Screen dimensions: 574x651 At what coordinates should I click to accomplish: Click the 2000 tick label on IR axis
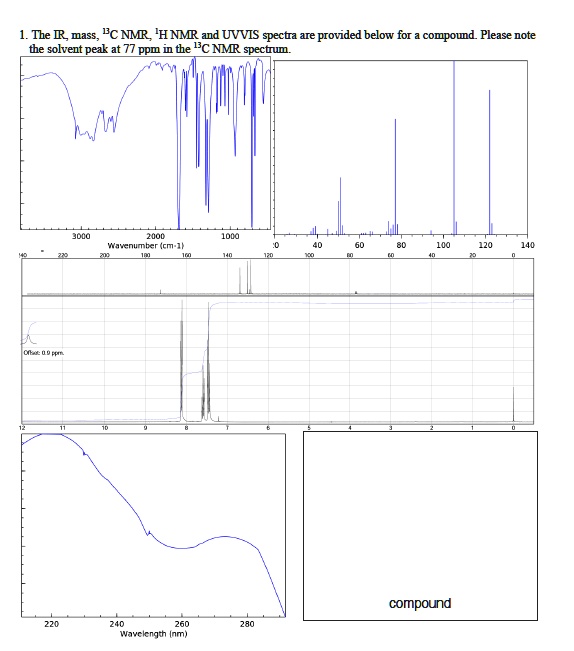coord(156,236)
